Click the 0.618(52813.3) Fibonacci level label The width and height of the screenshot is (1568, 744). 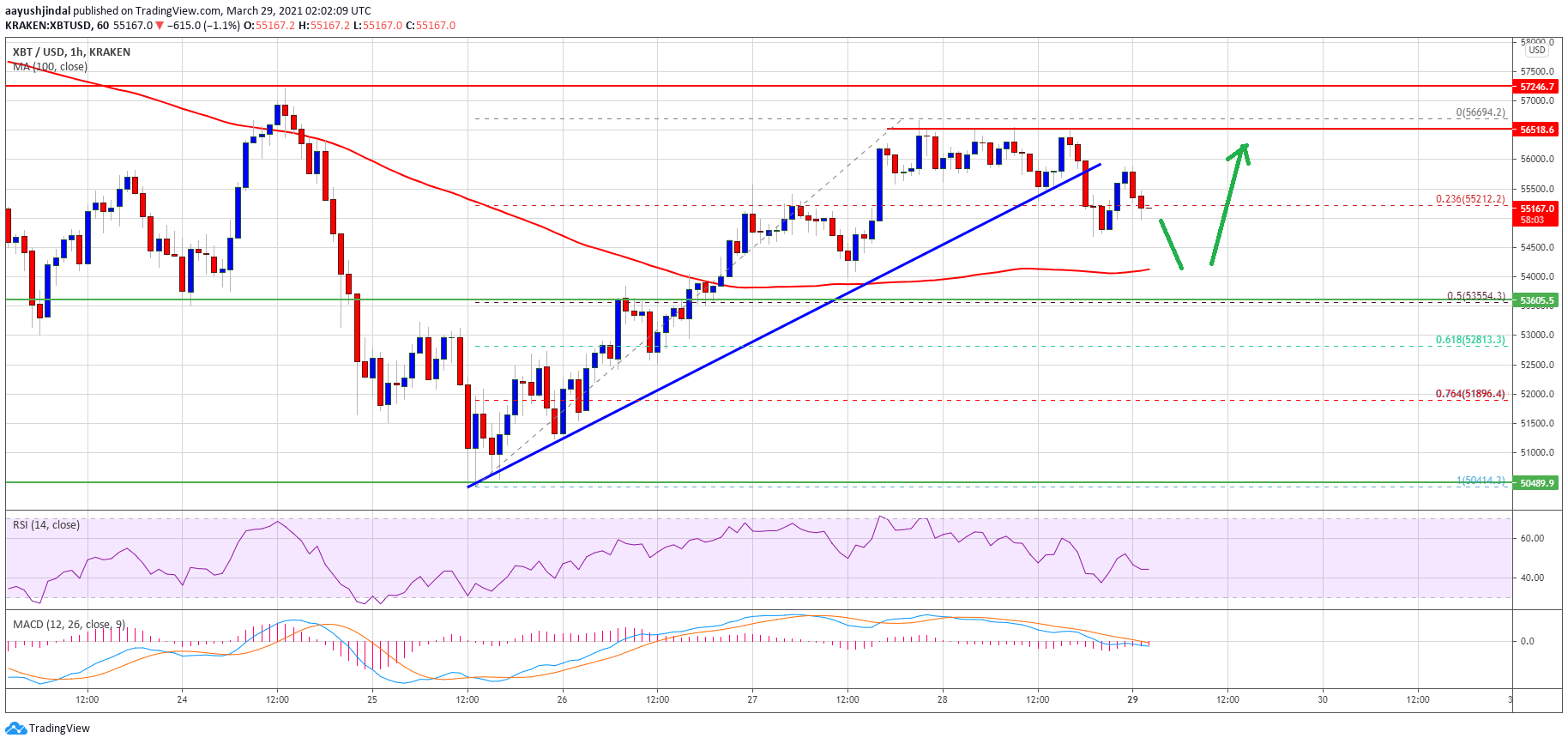[x=1470, y=340]
